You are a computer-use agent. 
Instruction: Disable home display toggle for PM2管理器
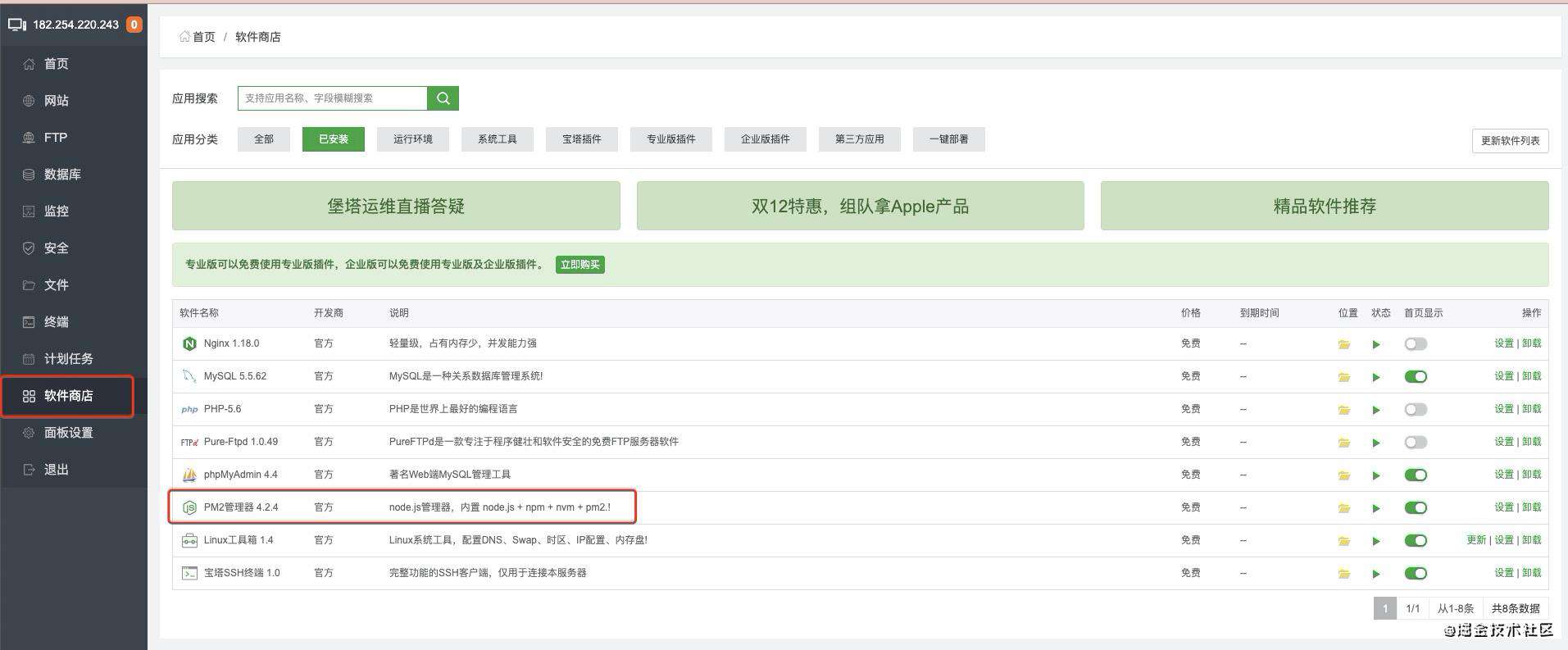[x=1416, y=508]
